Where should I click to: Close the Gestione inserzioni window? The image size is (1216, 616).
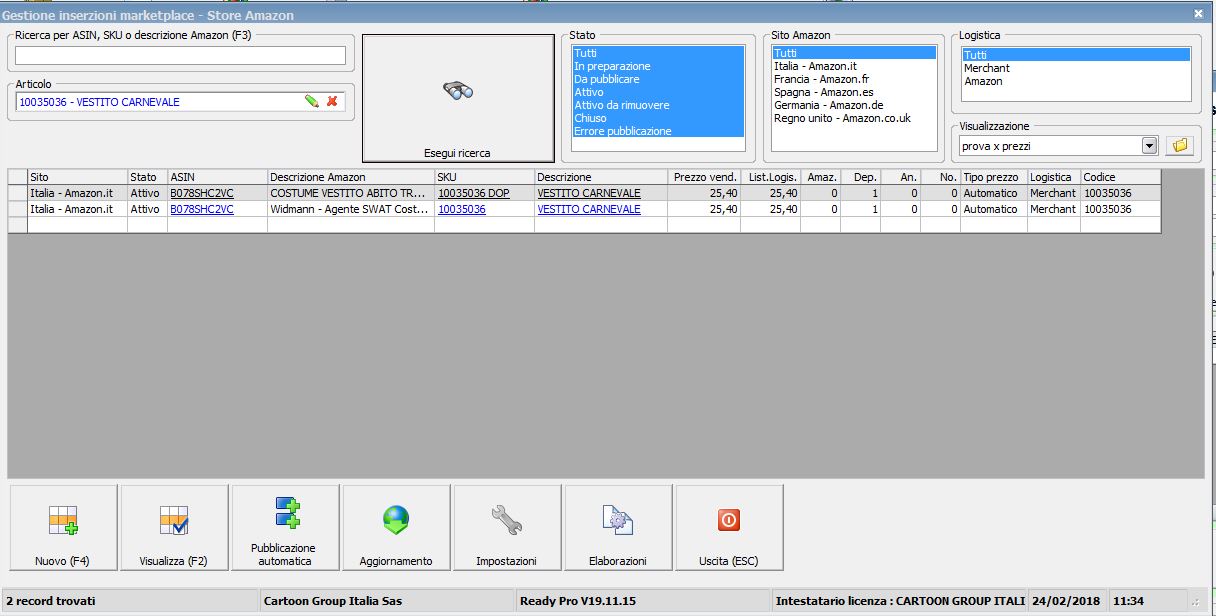click(x=1198, y=14)
